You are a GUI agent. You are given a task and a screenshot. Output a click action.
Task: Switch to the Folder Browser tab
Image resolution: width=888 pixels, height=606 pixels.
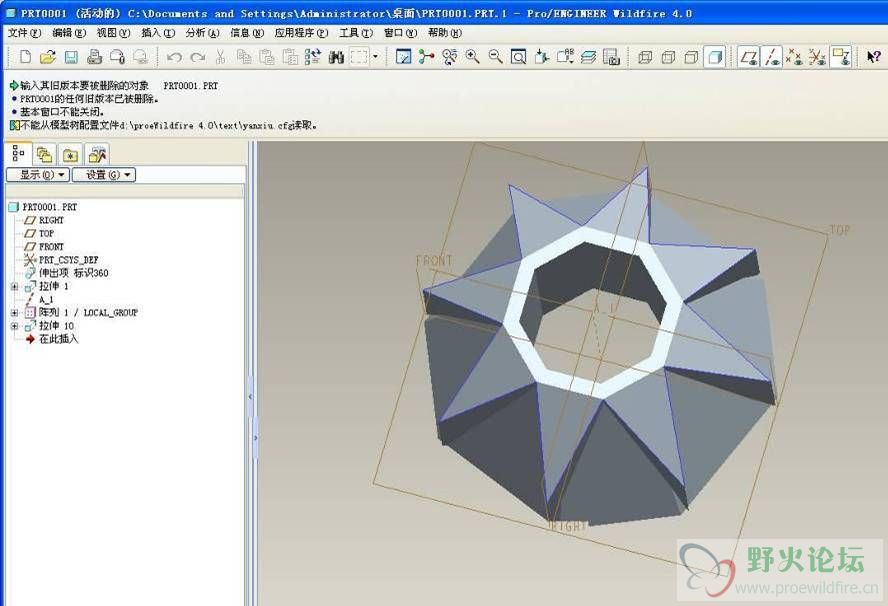[44, 154]
